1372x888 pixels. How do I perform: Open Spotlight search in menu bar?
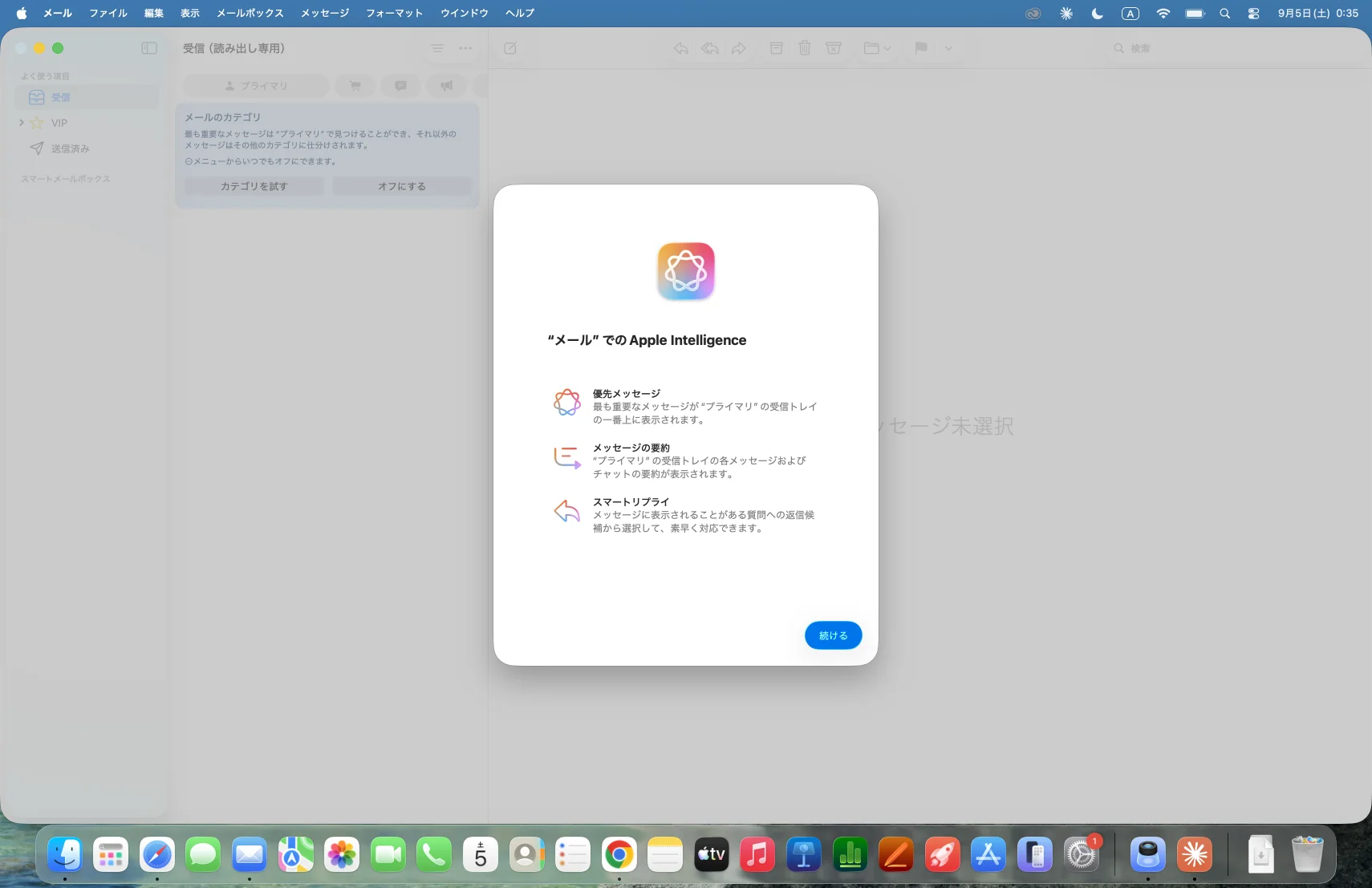point(1225,13)
